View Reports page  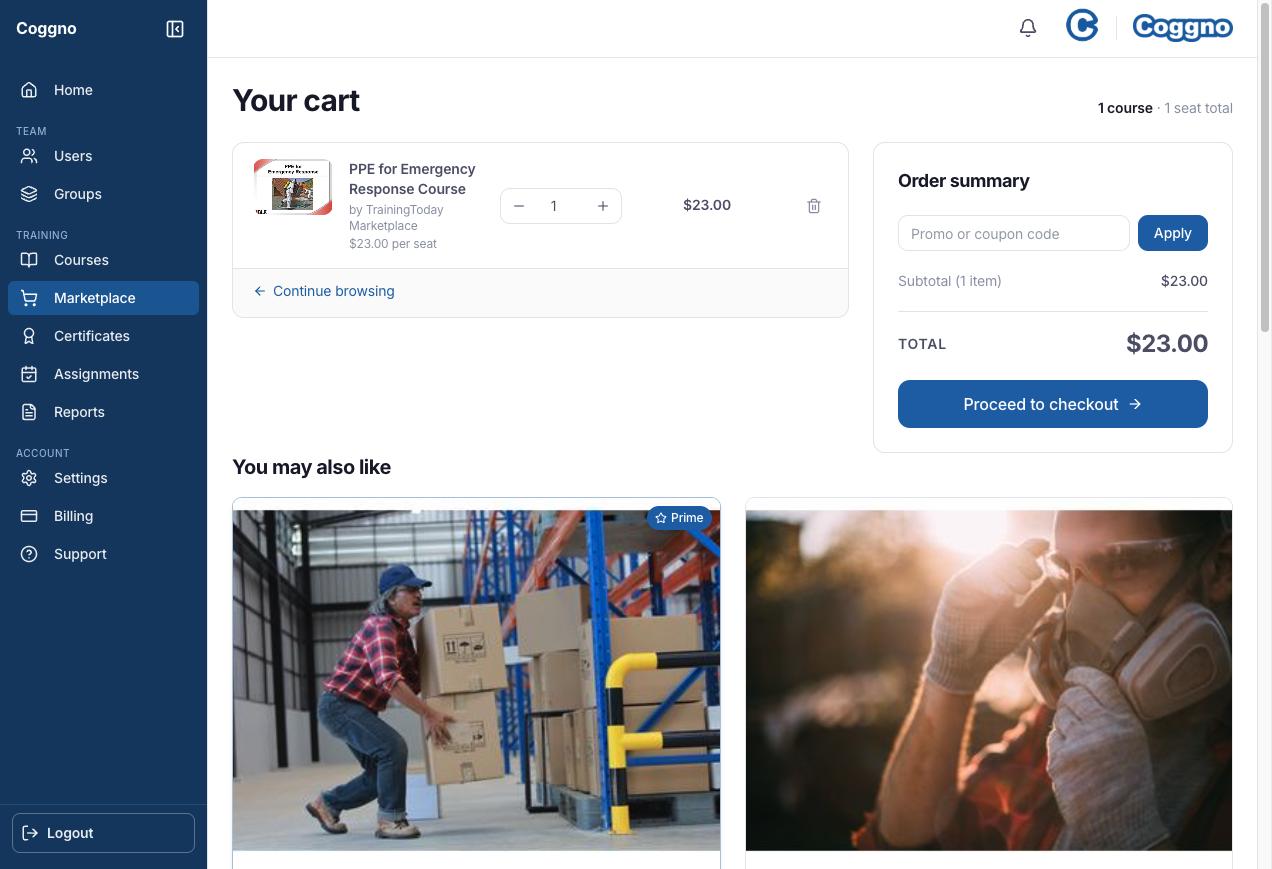click(103, 412)
